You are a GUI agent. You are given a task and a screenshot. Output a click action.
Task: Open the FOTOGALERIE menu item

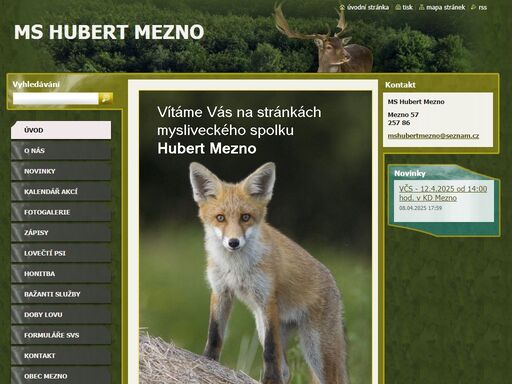pos(61,212)
